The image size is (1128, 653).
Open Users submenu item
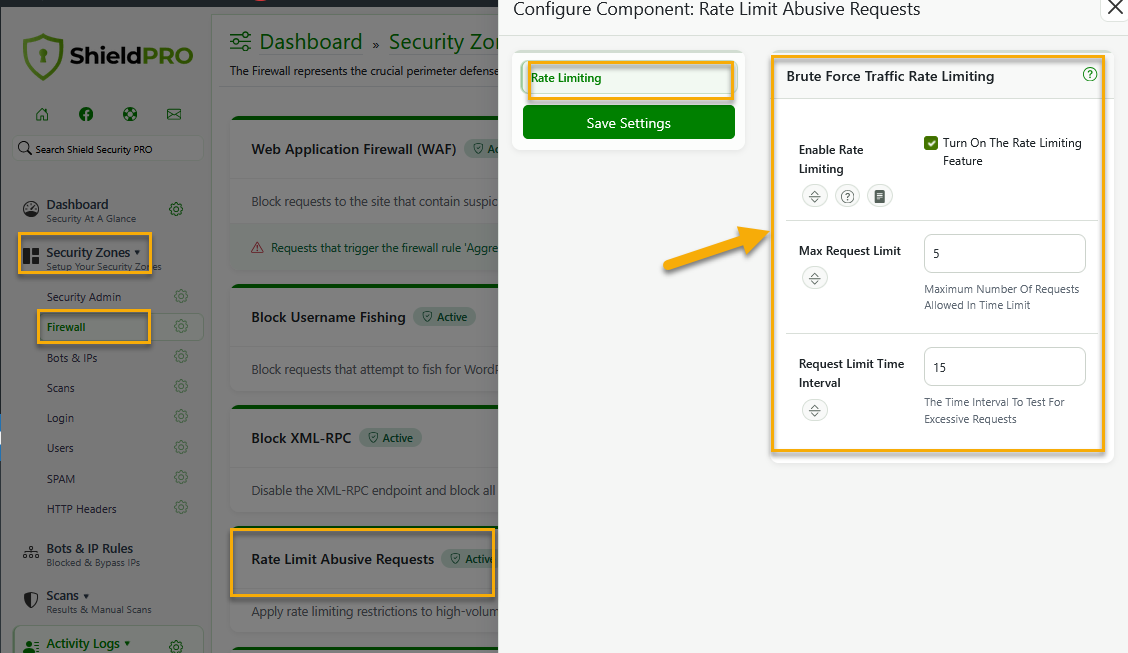(60, 448)
